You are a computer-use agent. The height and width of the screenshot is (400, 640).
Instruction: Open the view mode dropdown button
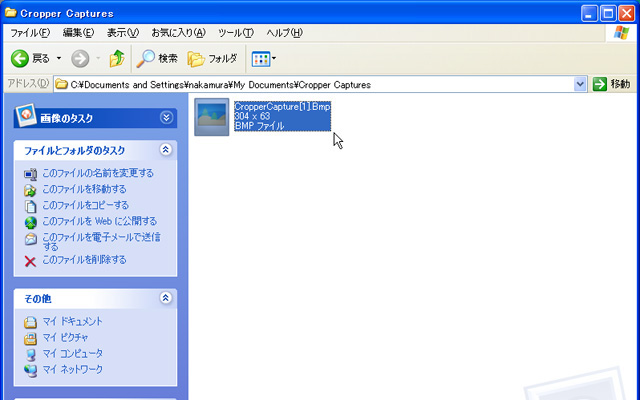point(264,59)
